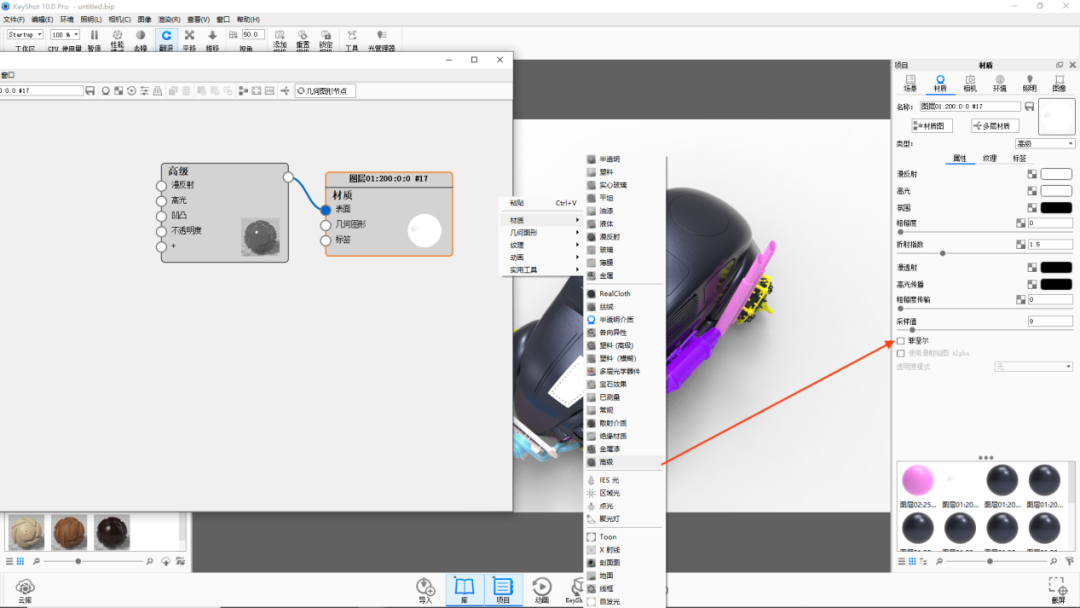
Task: Expand the 材质 submenu in context menu
Action: [x=543, y=220]
